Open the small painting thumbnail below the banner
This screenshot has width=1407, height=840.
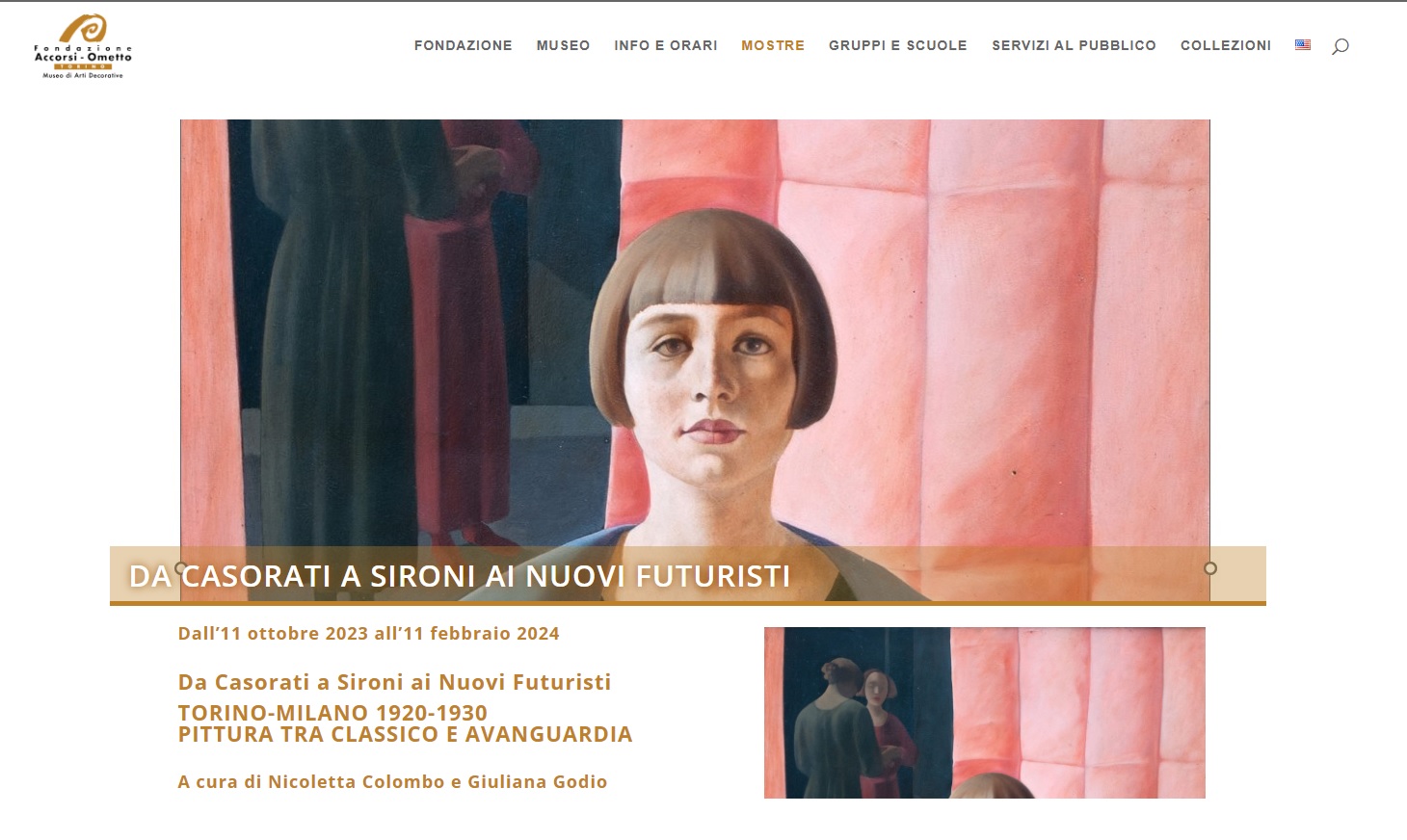(985, 713)
